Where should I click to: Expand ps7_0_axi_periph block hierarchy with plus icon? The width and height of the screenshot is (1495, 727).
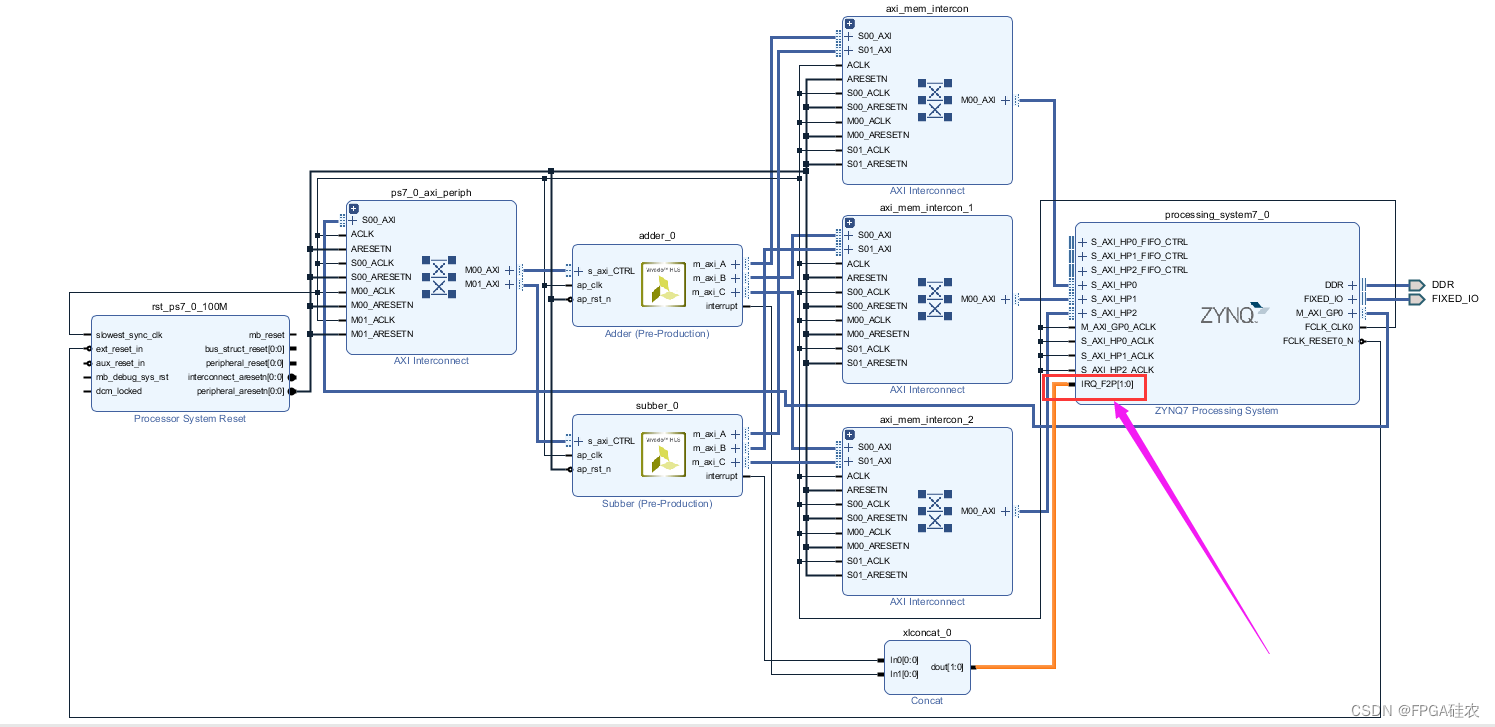tap(353, 208)
